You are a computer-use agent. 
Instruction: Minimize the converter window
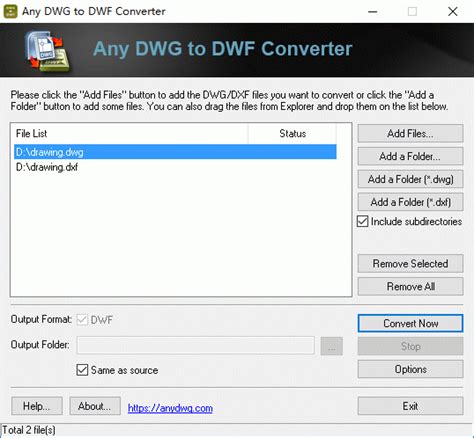(372, 12)
